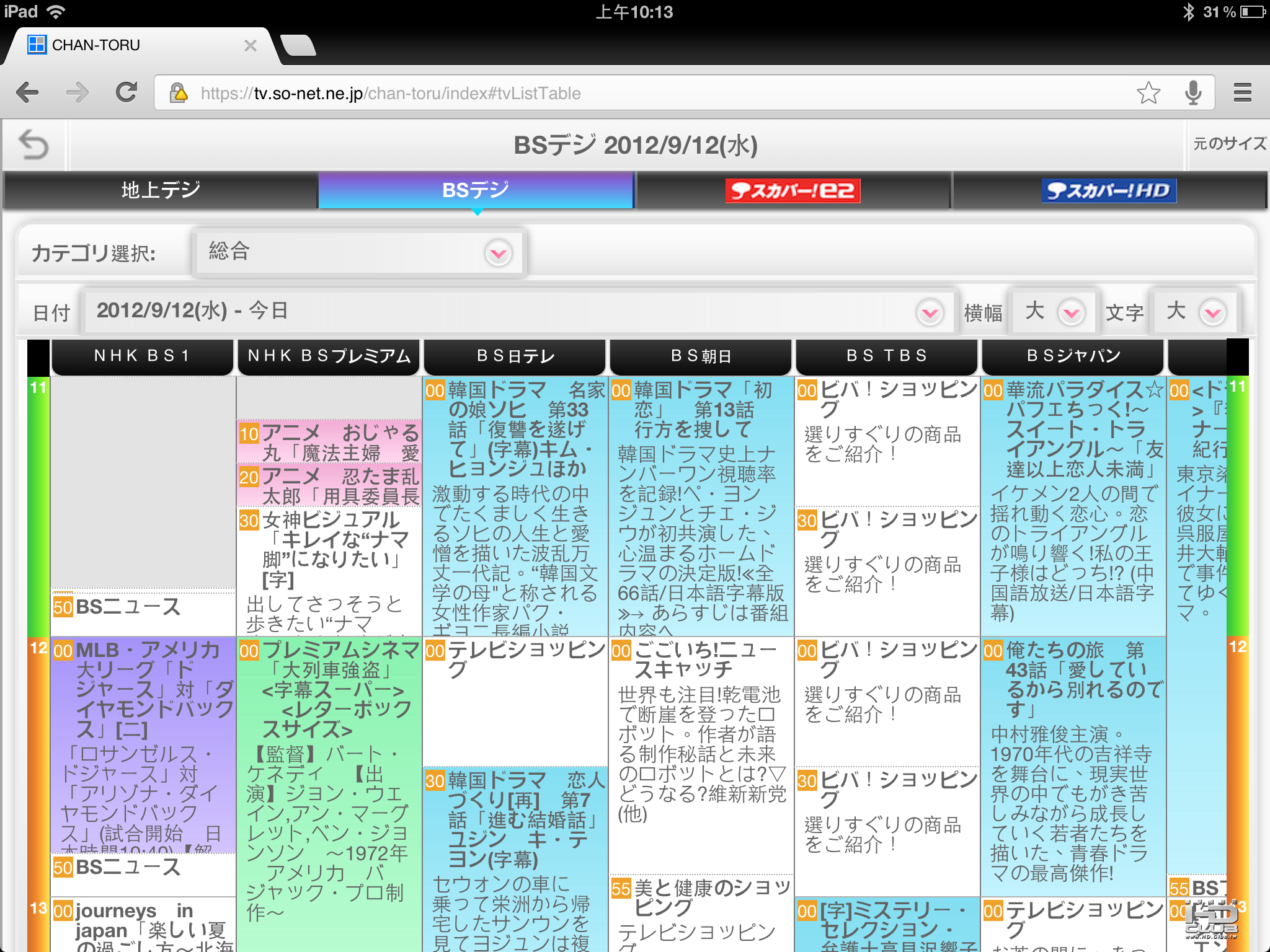
Task: Open アニメ 忍たま乱太郎 program
Action: pos(329,485)
